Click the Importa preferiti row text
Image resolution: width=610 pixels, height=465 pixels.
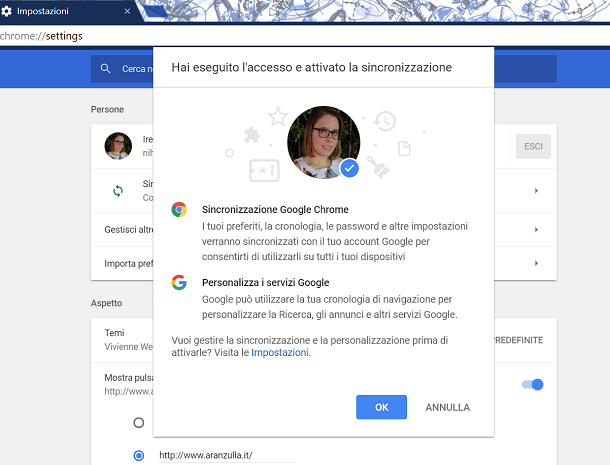point(129,263)
